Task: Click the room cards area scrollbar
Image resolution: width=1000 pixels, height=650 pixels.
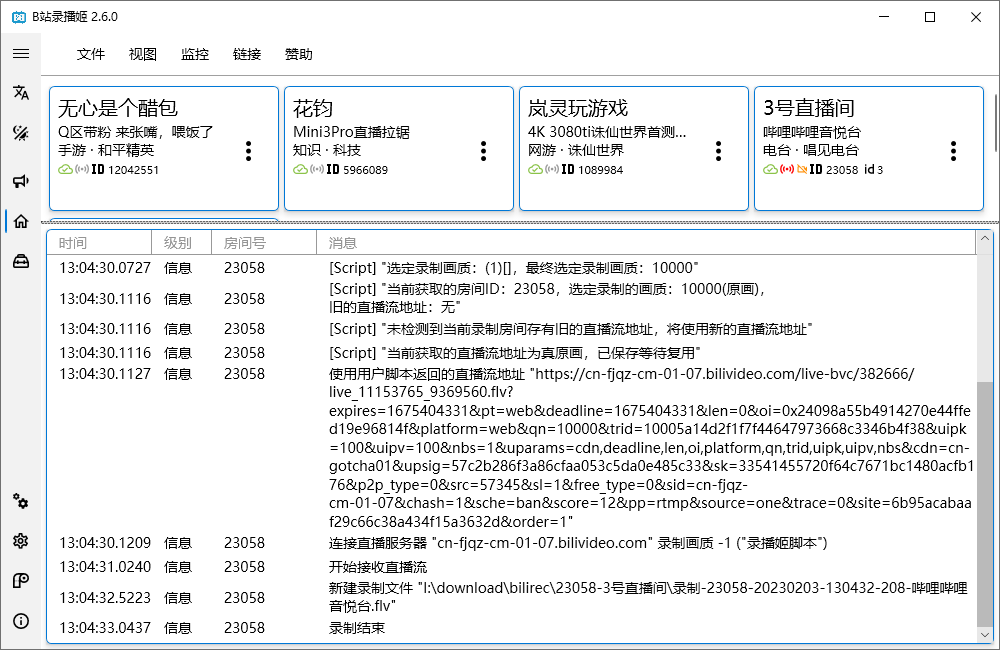Action: [994, 123]
